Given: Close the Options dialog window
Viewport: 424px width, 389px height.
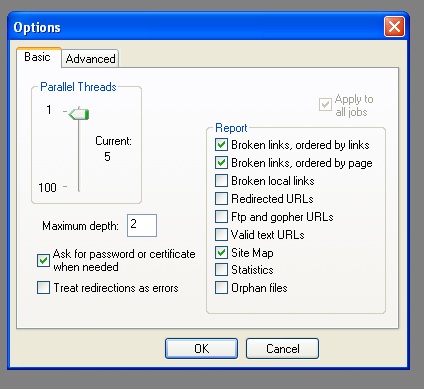Looking at the screenshot, I should (394, 26).
